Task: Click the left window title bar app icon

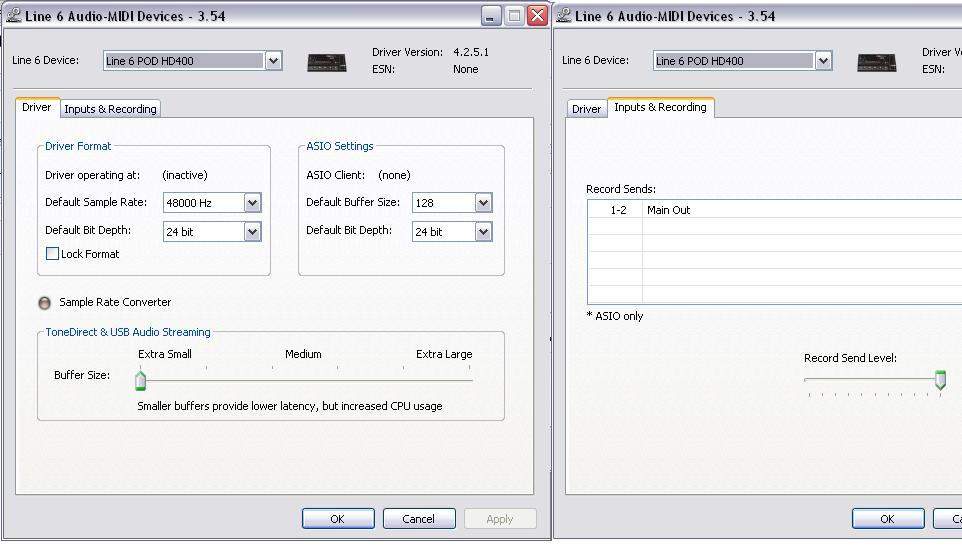Action: 13,15
